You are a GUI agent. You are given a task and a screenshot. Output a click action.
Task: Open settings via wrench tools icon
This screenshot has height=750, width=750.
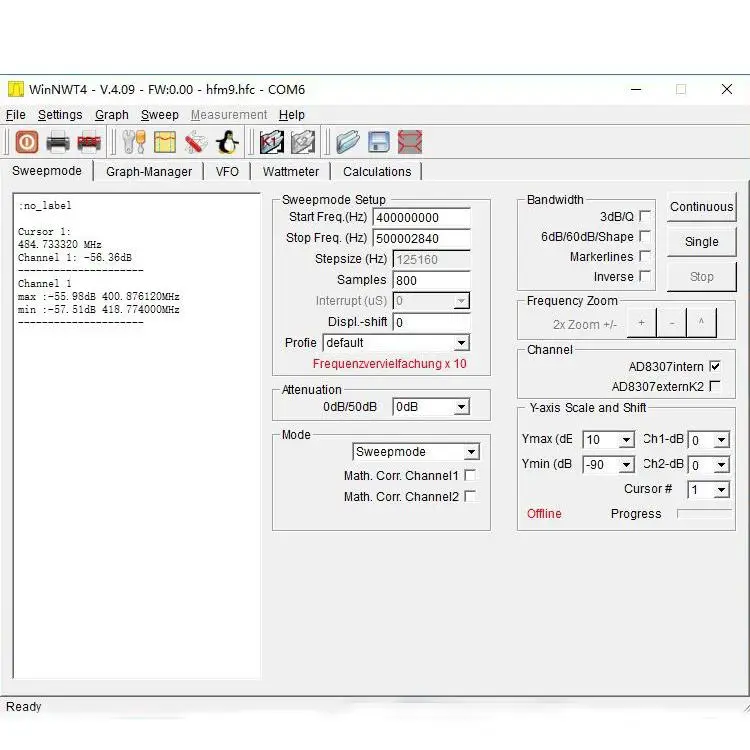click(134, 142)
